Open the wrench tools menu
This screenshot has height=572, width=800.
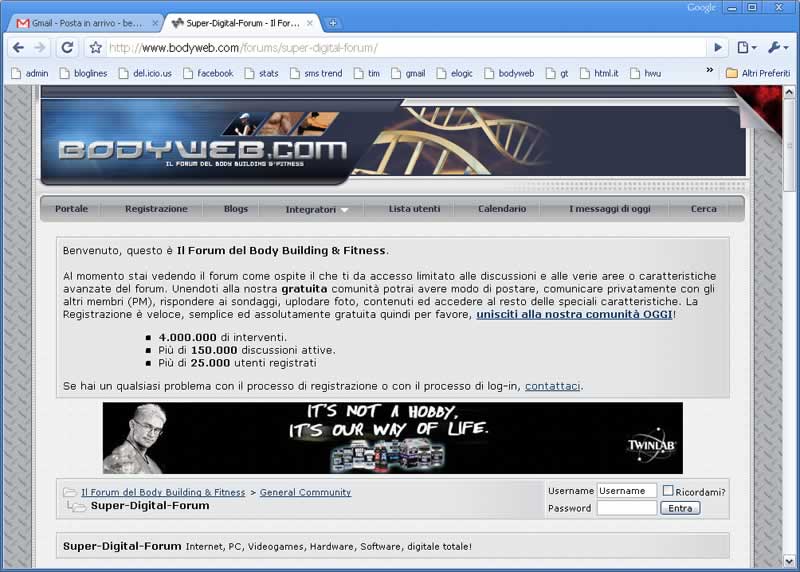tap(777, 47)
